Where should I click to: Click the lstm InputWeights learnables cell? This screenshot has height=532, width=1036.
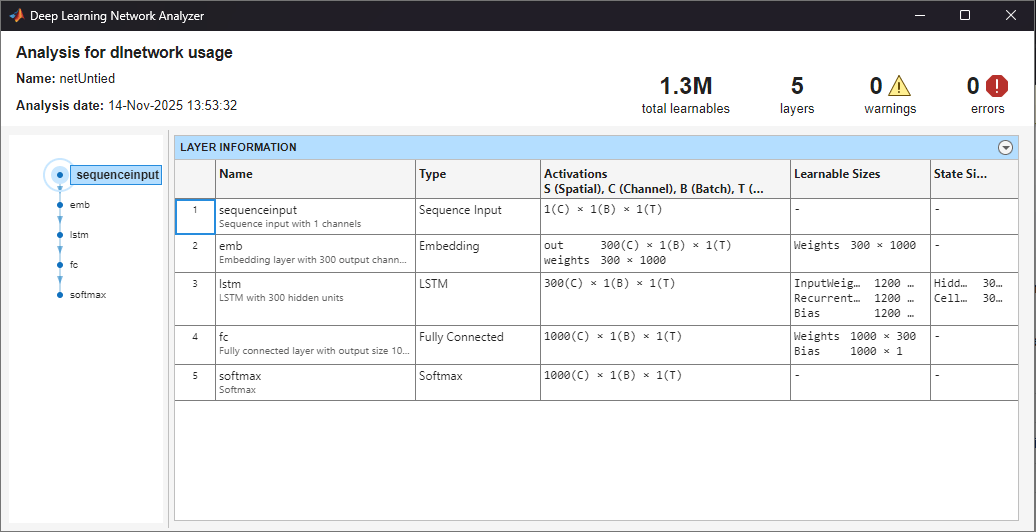(x=860, y=299)
